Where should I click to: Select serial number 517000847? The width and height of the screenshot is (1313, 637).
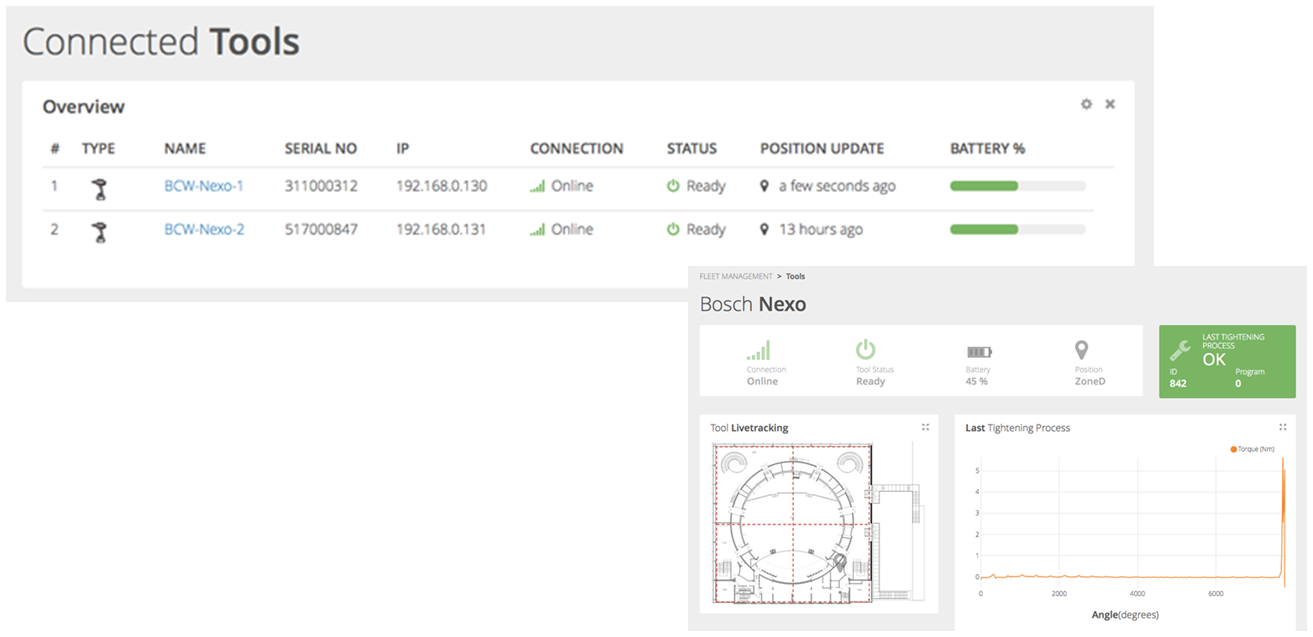tap(321, 229)
